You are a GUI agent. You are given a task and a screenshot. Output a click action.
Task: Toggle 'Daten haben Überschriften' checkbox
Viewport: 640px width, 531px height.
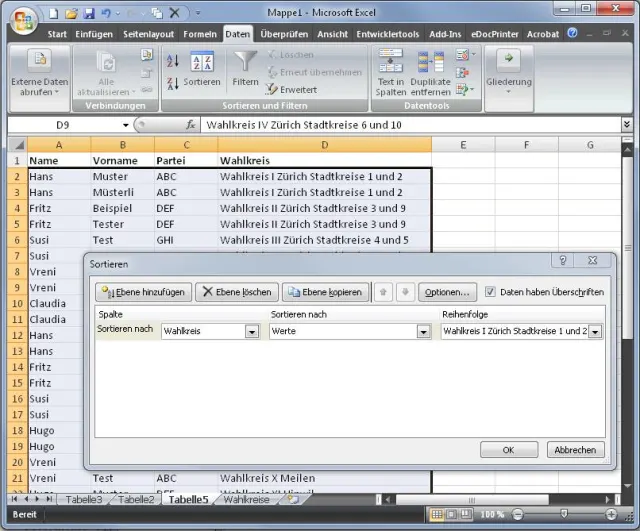point(490,292)
